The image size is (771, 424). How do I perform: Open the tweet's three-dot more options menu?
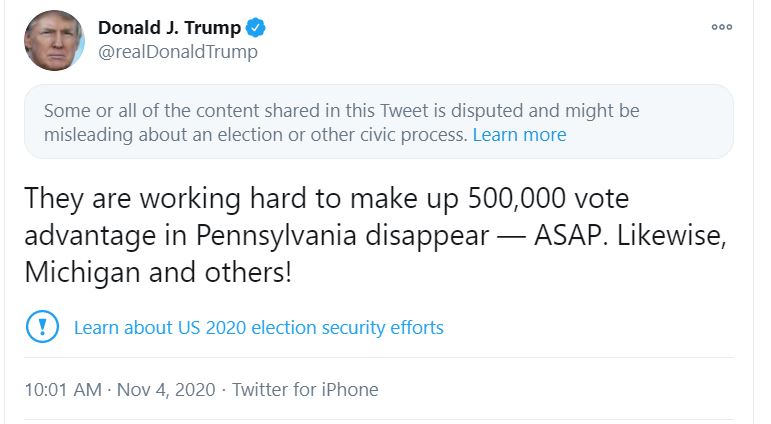coord(722,28)
